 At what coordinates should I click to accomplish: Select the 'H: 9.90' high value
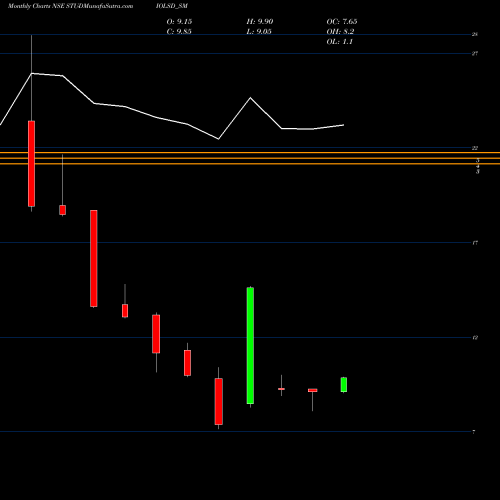[260, 22]
